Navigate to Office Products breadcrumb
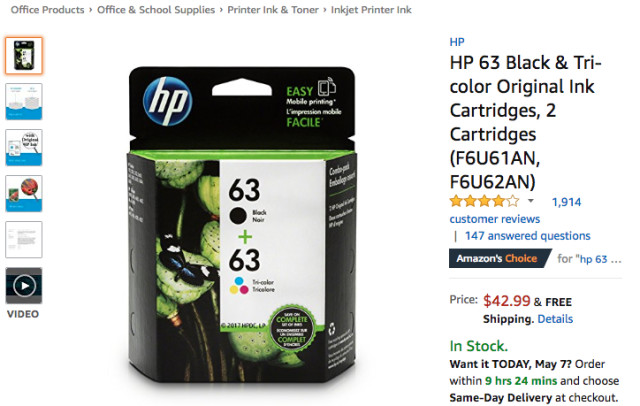This screenshot has width=640, height=406. tap(47, 10)
